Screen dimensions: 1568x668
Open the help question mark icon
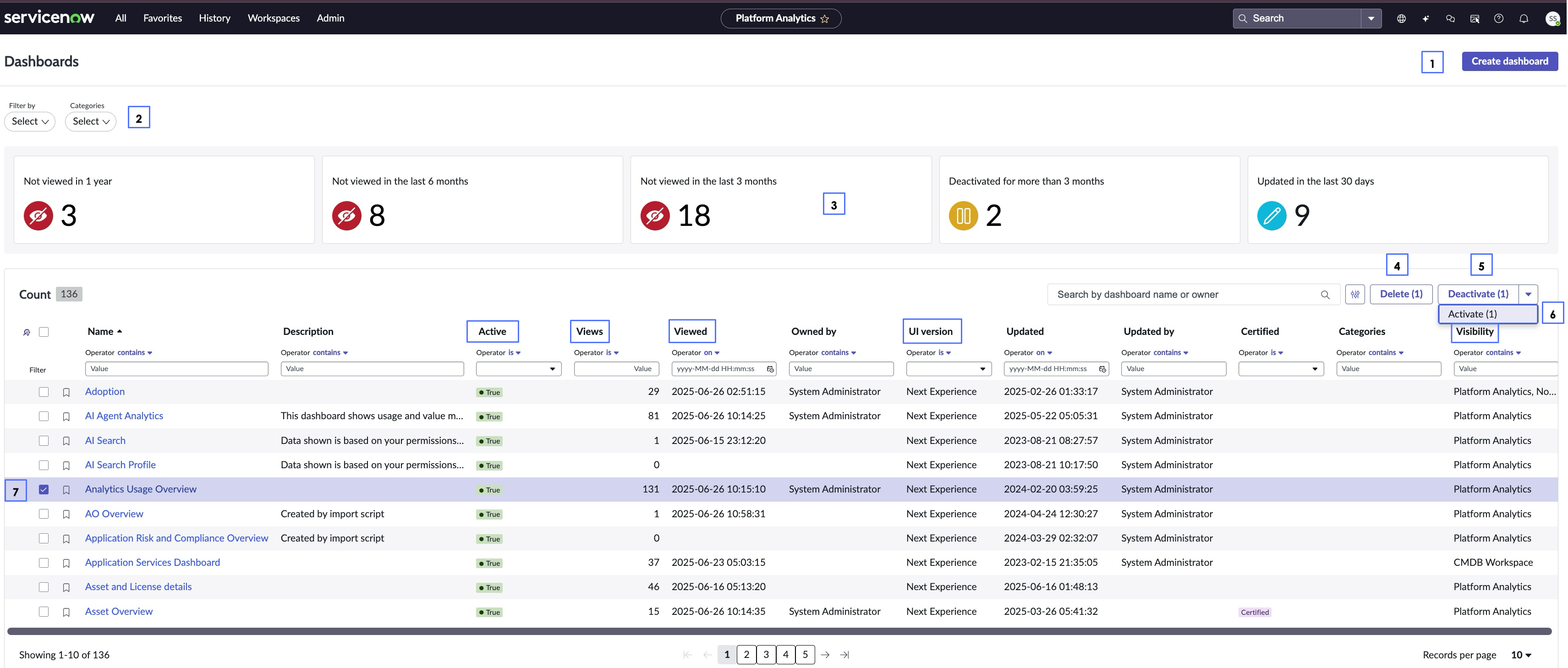[1499, 19]
